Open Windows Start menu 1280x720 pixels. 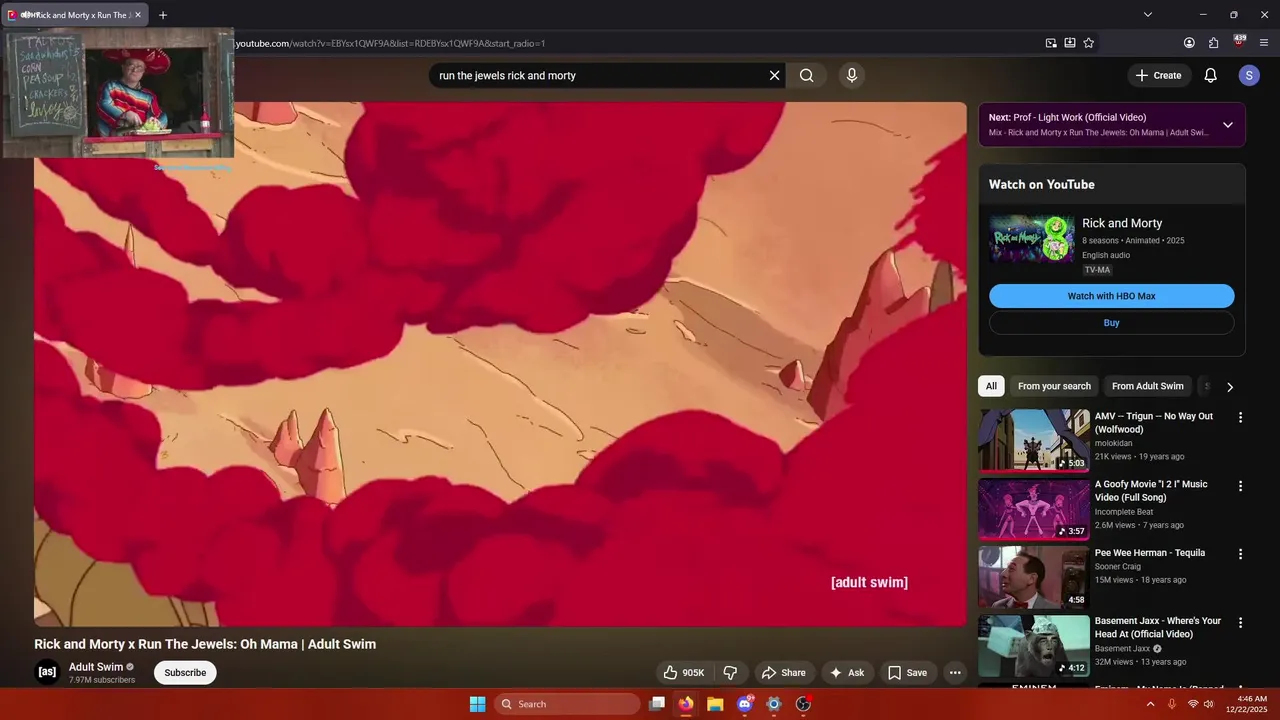pyautogui.click(x=477, y=704)
